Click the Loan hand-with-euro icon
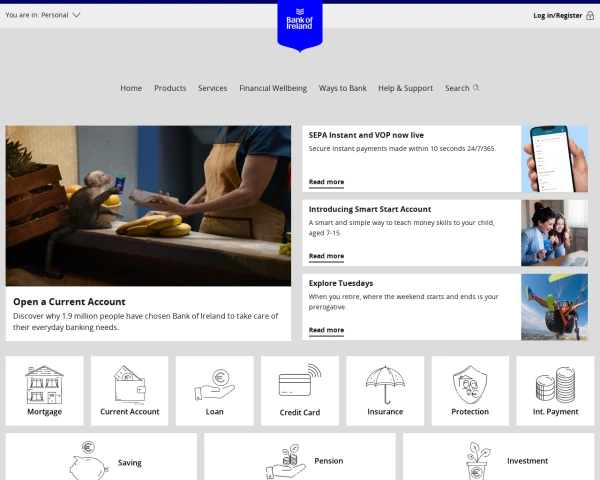The width and height of the screenshot is (600, 480). tap(214, 384)
